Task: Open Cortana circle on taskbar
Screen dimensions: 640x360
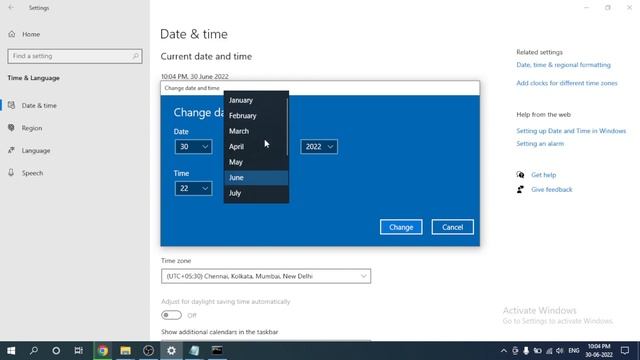Action: coord(56,351)
